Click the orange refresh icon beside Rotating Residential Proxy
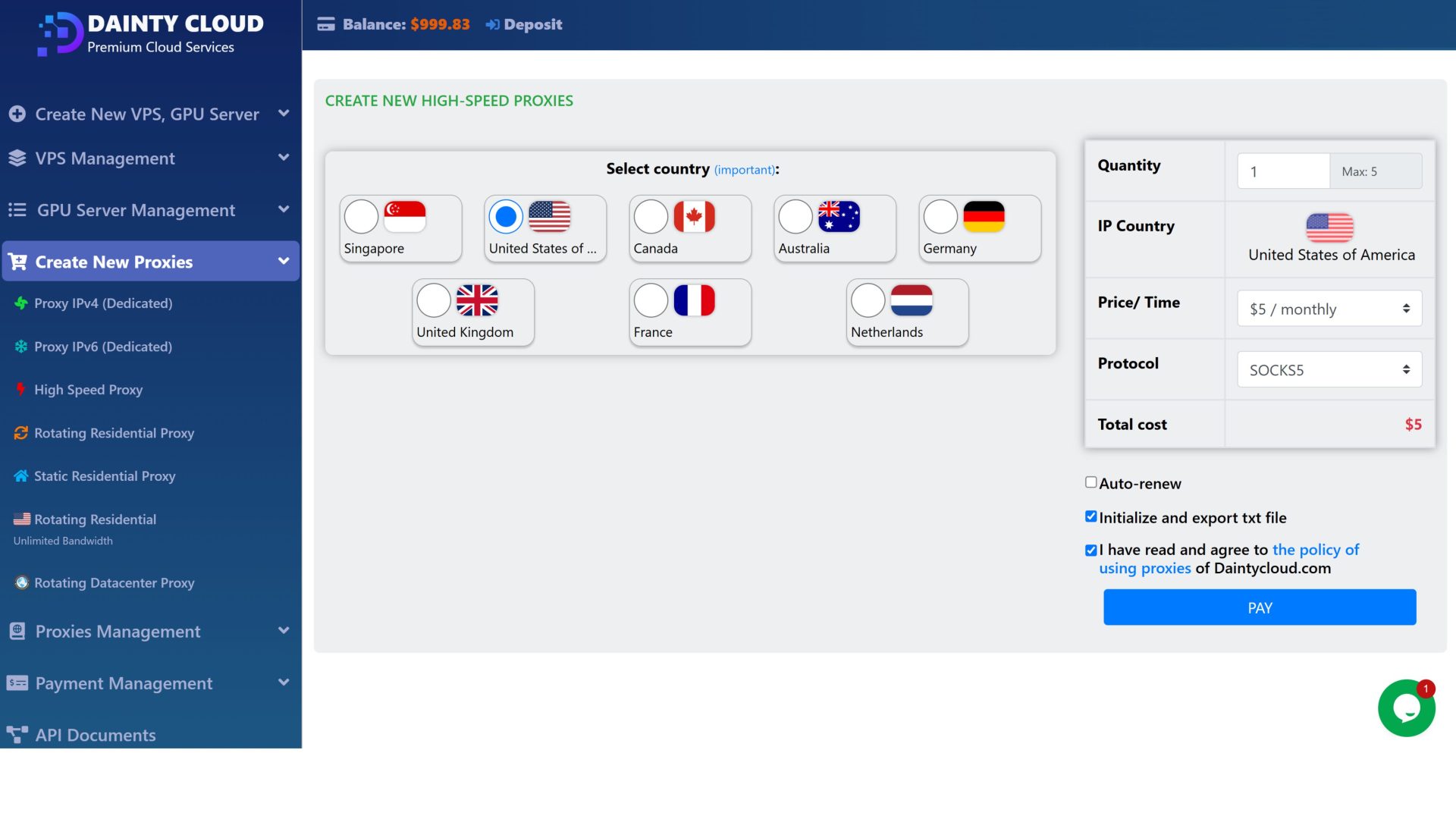 pos(21,432)
